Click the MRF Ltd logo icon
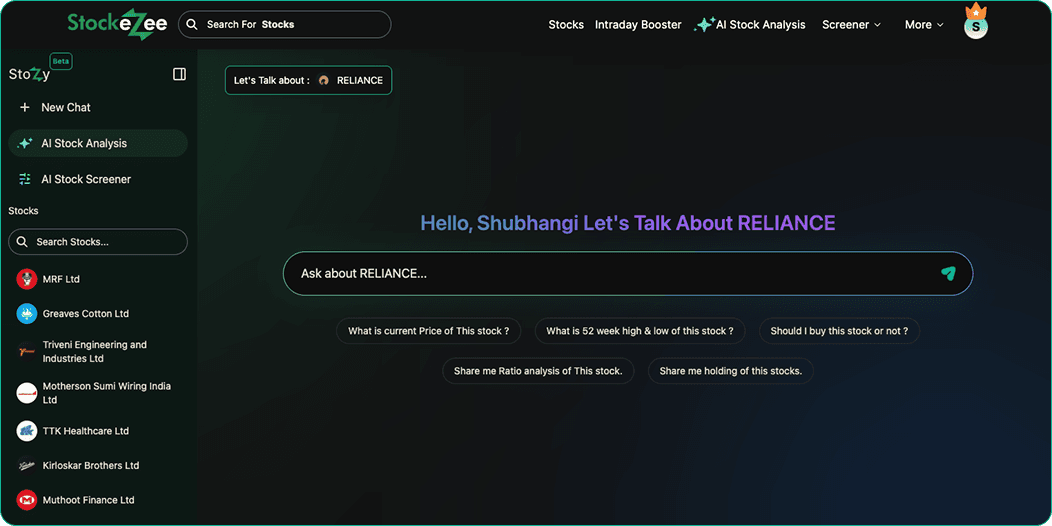1052x526 pixels. (x=27, y=279)
